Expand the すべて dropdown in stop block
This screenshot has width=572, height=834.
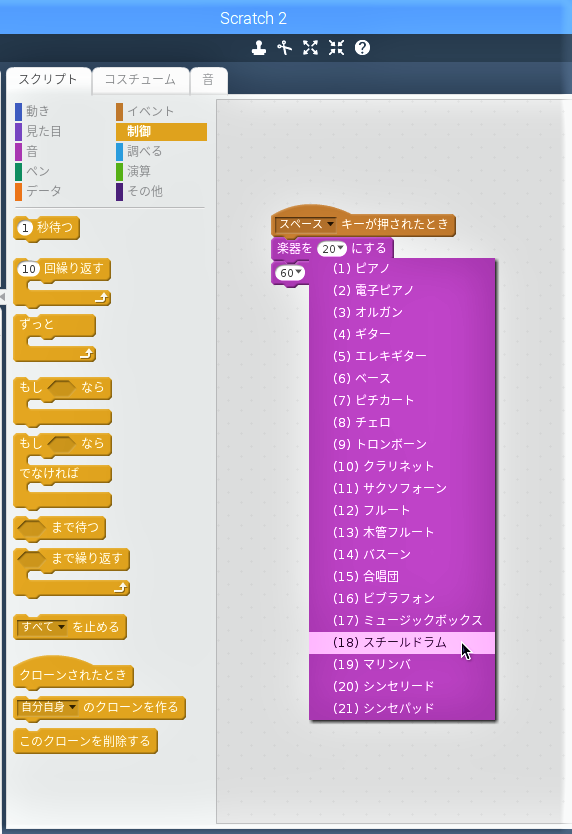click(42, 627)
